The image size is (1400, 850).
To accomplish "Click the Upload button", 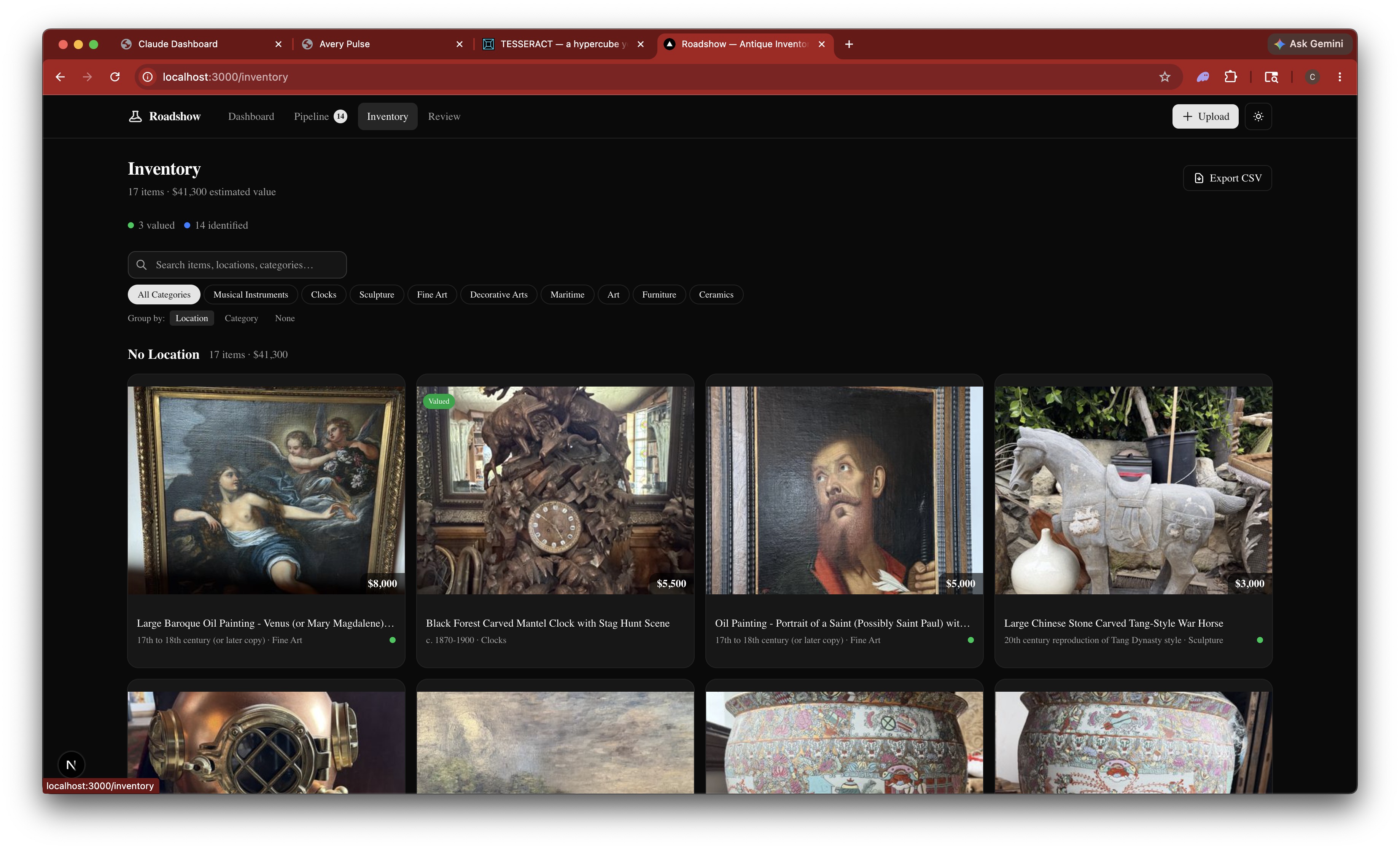I will point(1205,116).
